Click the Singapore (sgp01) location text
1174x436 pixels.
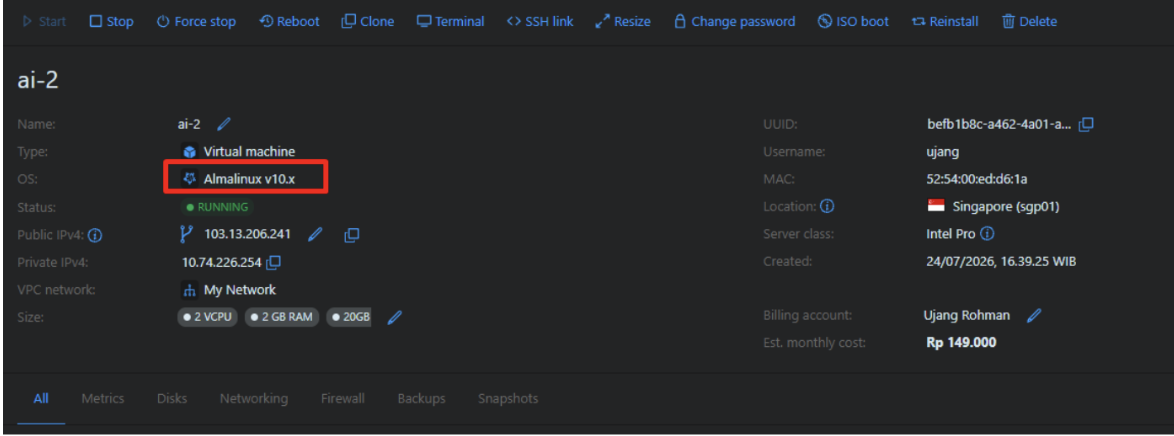point(1006,206)
